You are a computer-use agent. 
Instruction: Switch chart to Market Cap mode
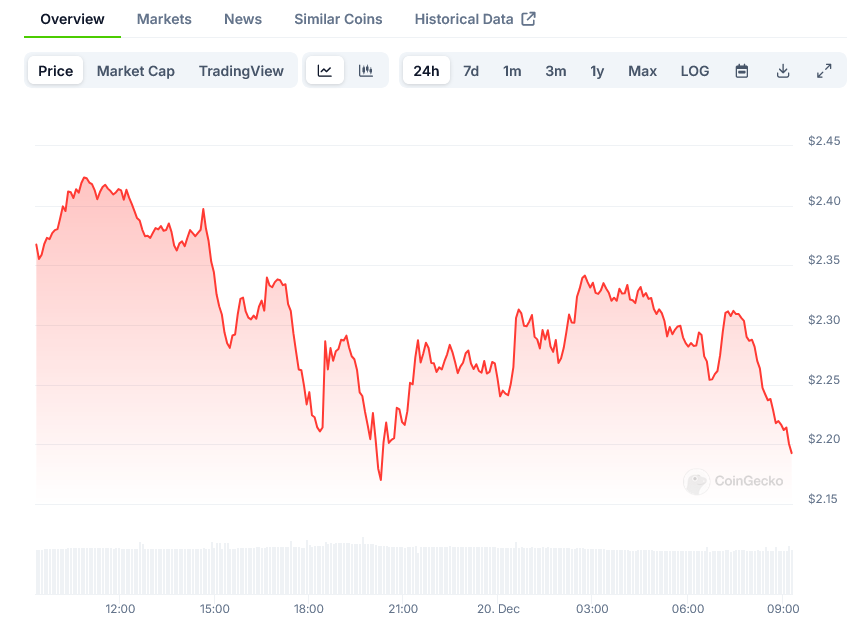(136, 71)
